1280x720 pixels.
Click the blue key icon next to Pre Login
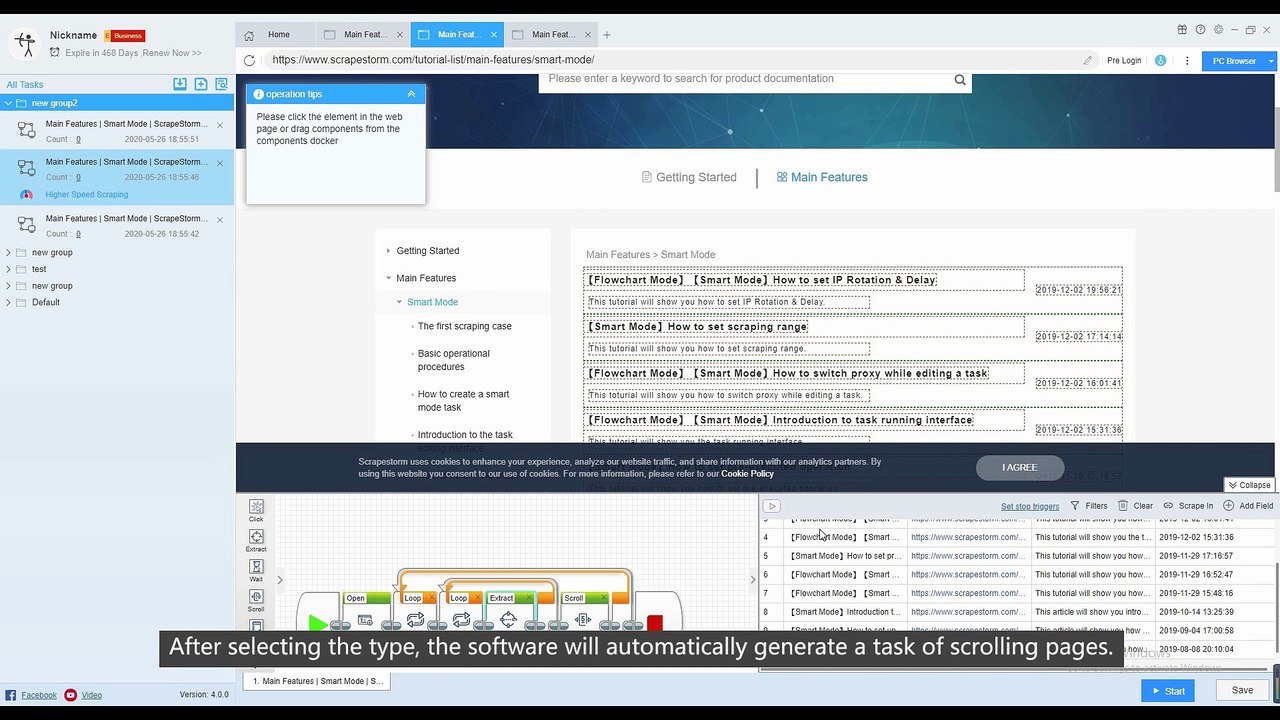pos(1160,60)
